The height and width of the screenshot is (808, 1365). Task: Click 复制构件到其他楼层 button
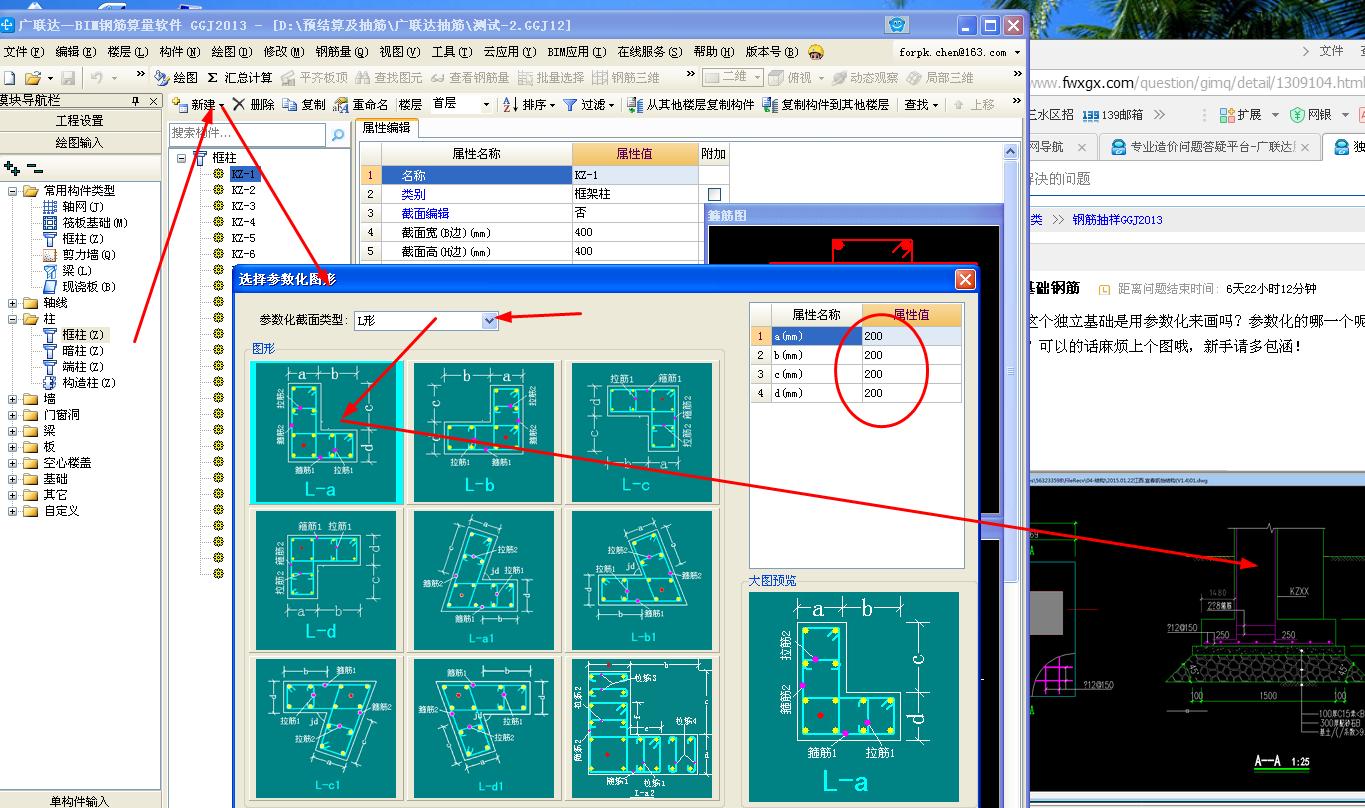pos(826,104)
